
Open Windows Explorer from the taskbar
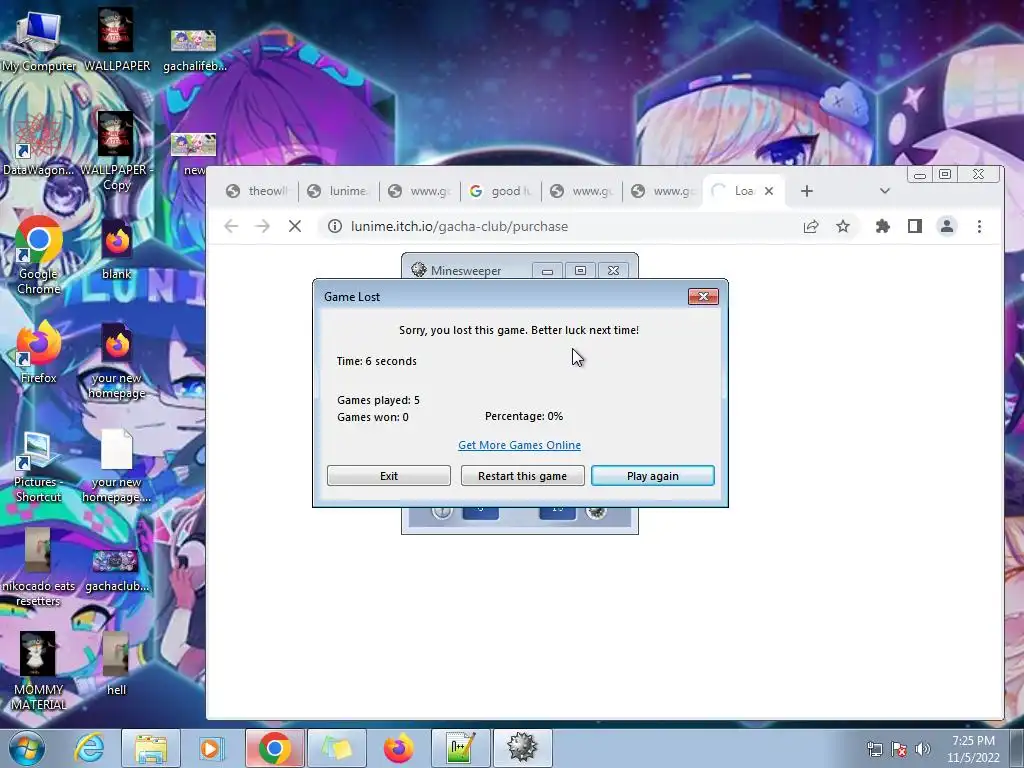(150, 748)
